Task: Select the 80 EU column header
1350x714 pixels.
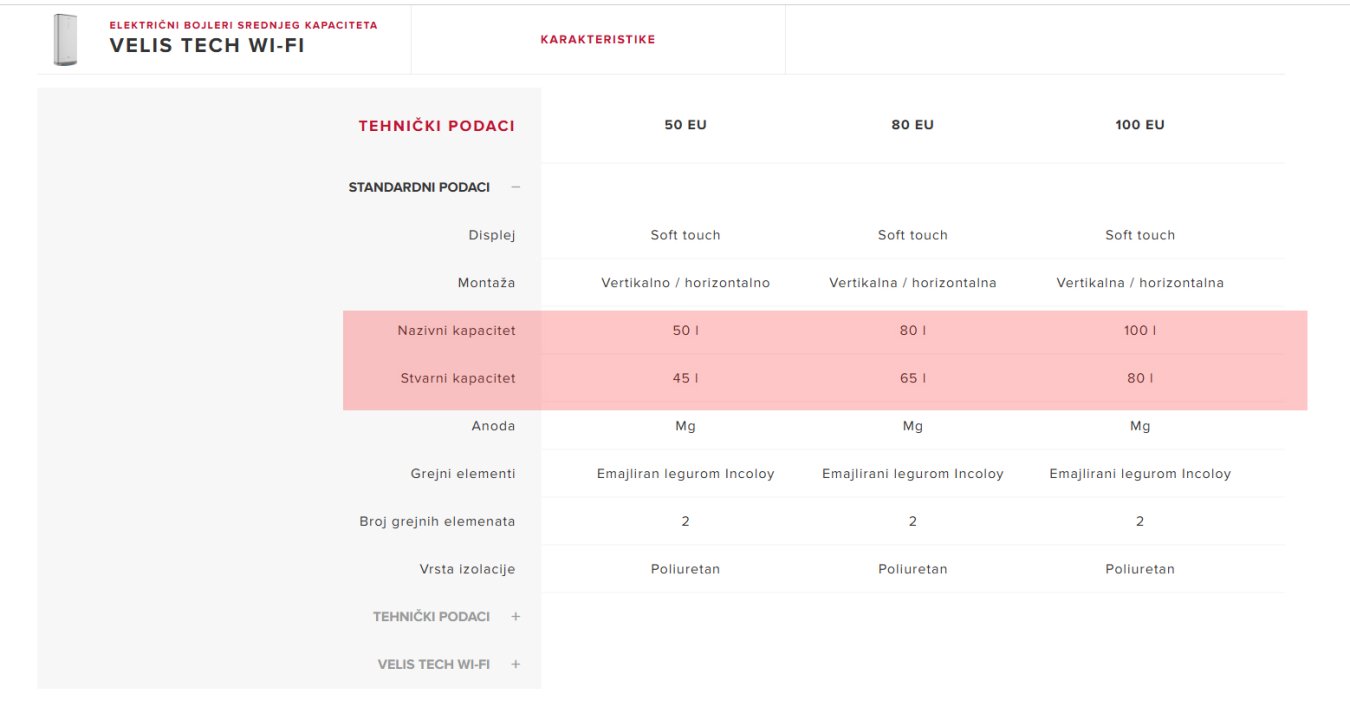Action: [912, 125]
